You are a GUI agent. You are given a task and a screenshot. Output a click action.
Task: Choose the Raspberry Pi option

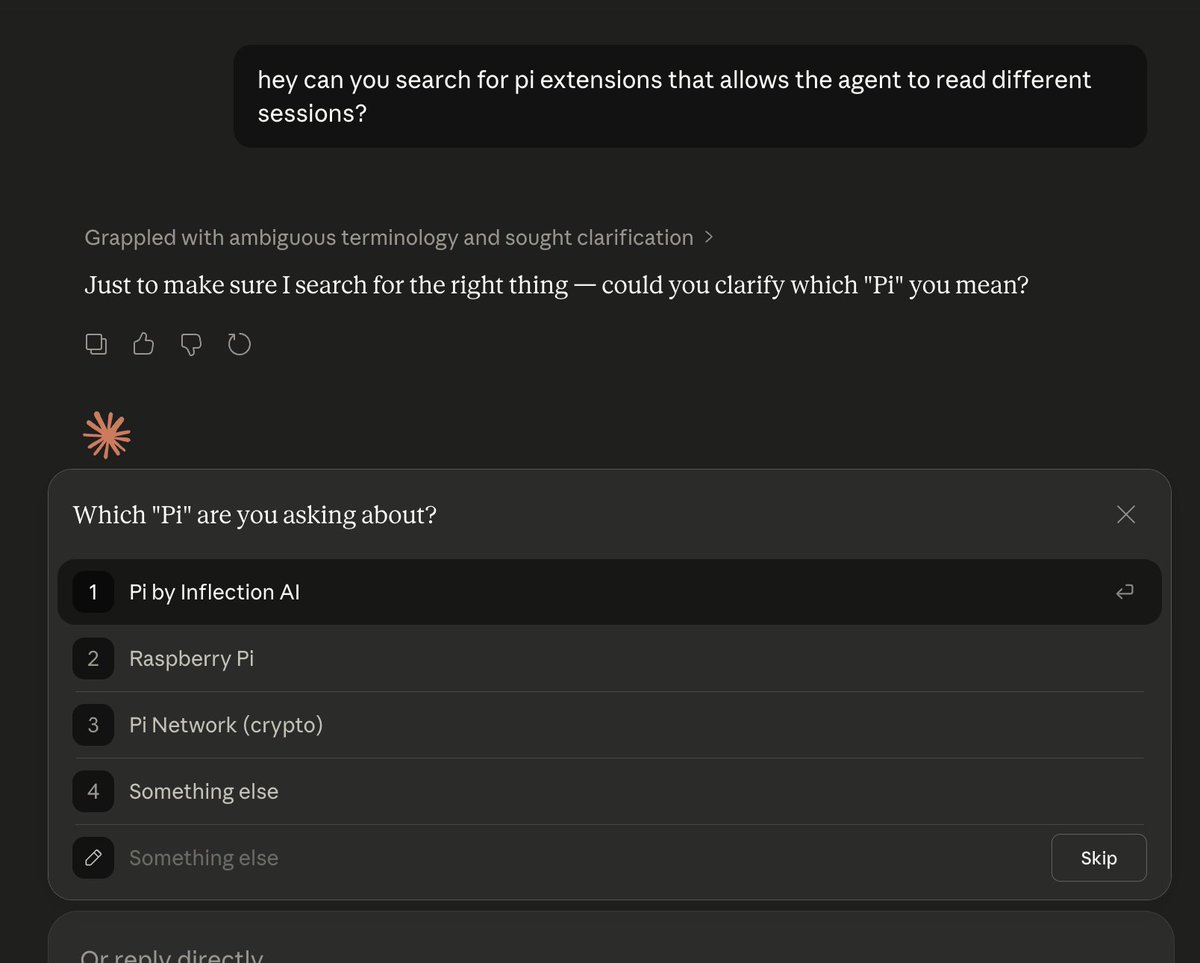tap(609, 658)
